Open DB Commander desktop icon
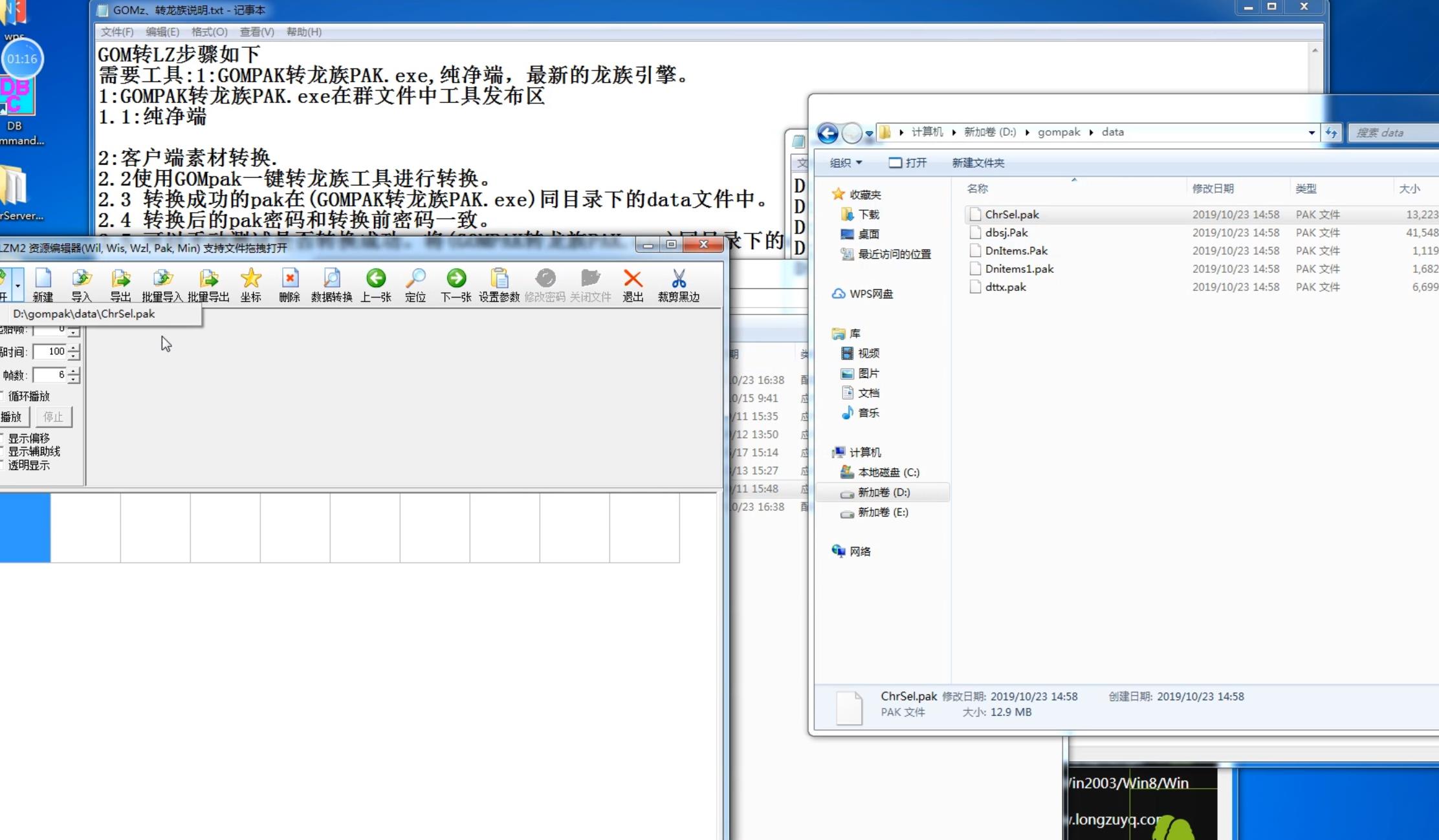The height and width of the screenshot is (840, 1439). 17,110
